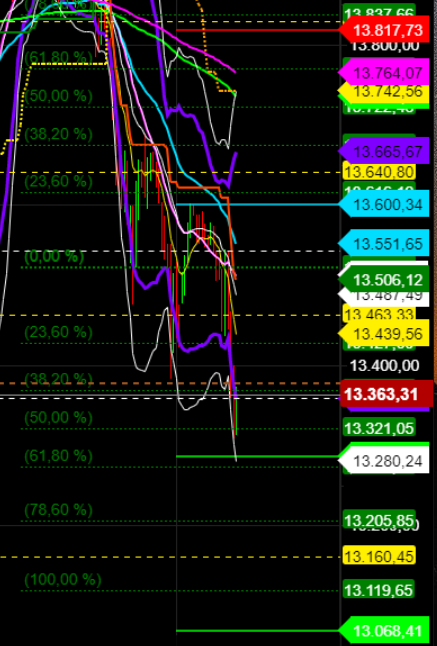Click the (23,60 %) label beside 13.439,56
Viewport: 437px width, 646px height.
58,332
